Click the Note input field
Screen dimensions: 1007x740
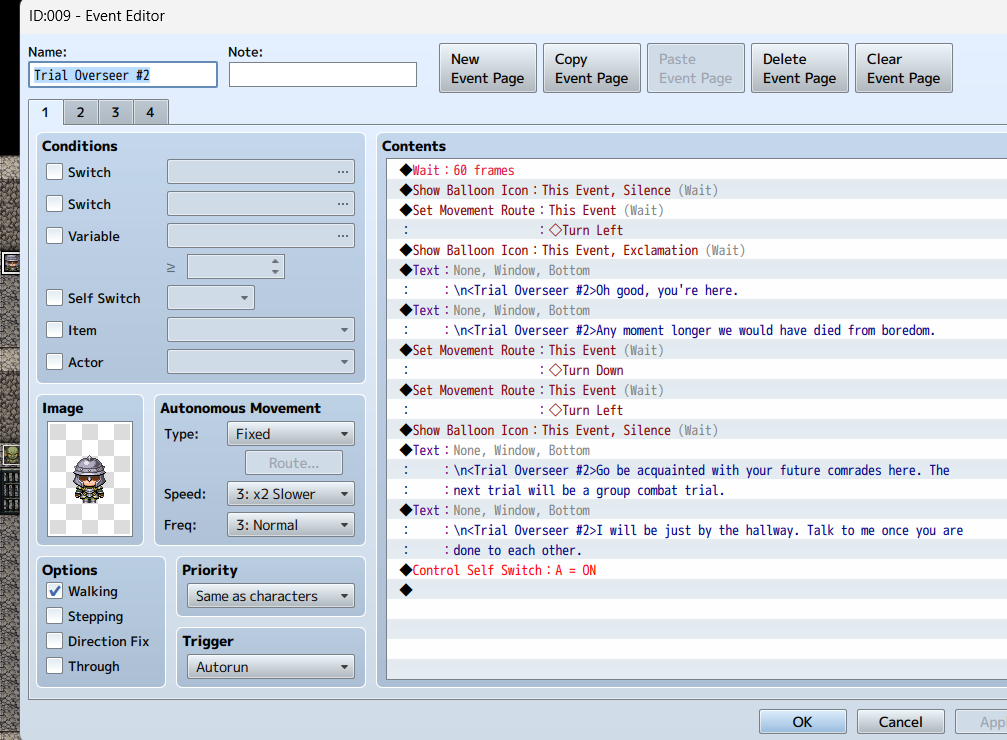click(x=322, y=75)
